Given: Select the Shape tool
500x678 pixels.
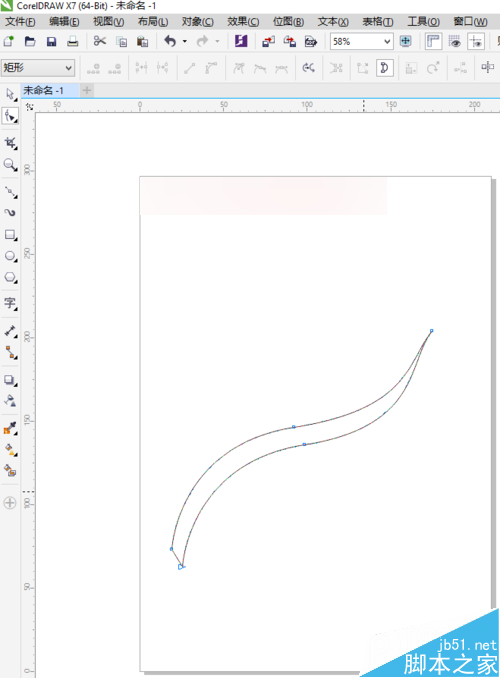Looking at the screenshot, I should 10,116.
